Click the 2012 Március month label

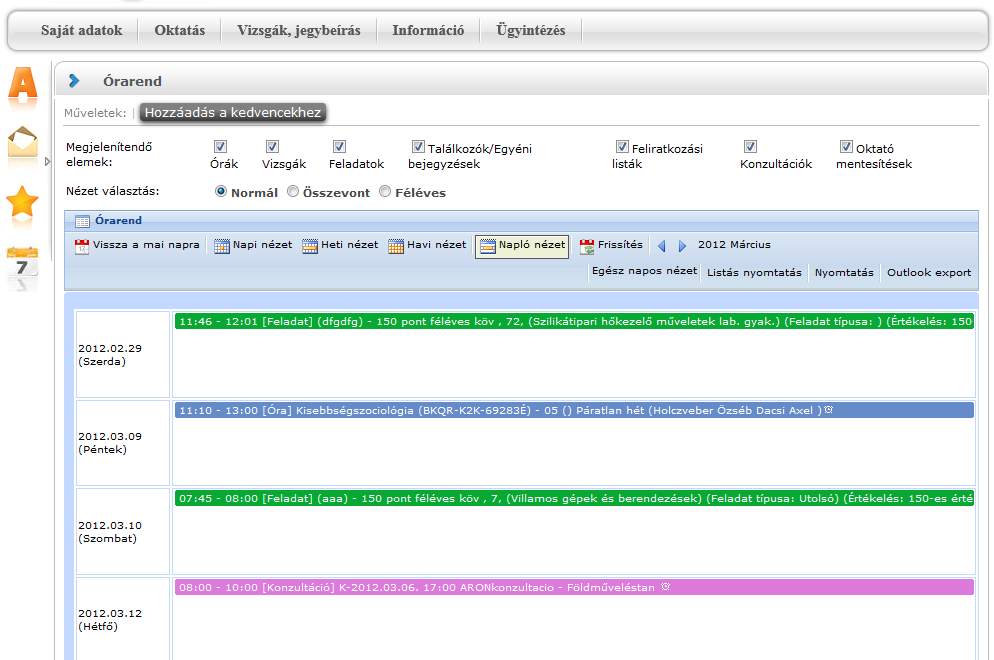click(734, 245)
